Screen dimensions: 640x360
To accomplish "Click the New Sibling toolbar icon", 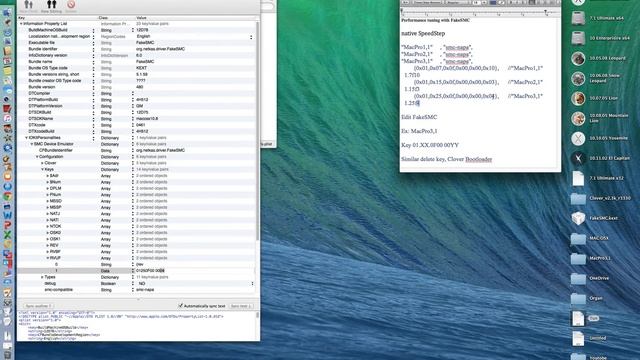I will 51,5.
